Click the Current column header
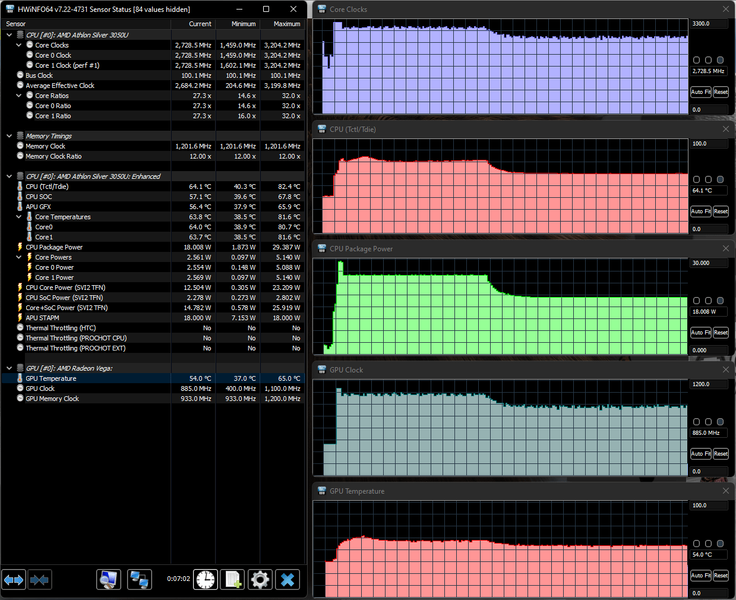Screen dimensions: 736x600 pos(193,24)
